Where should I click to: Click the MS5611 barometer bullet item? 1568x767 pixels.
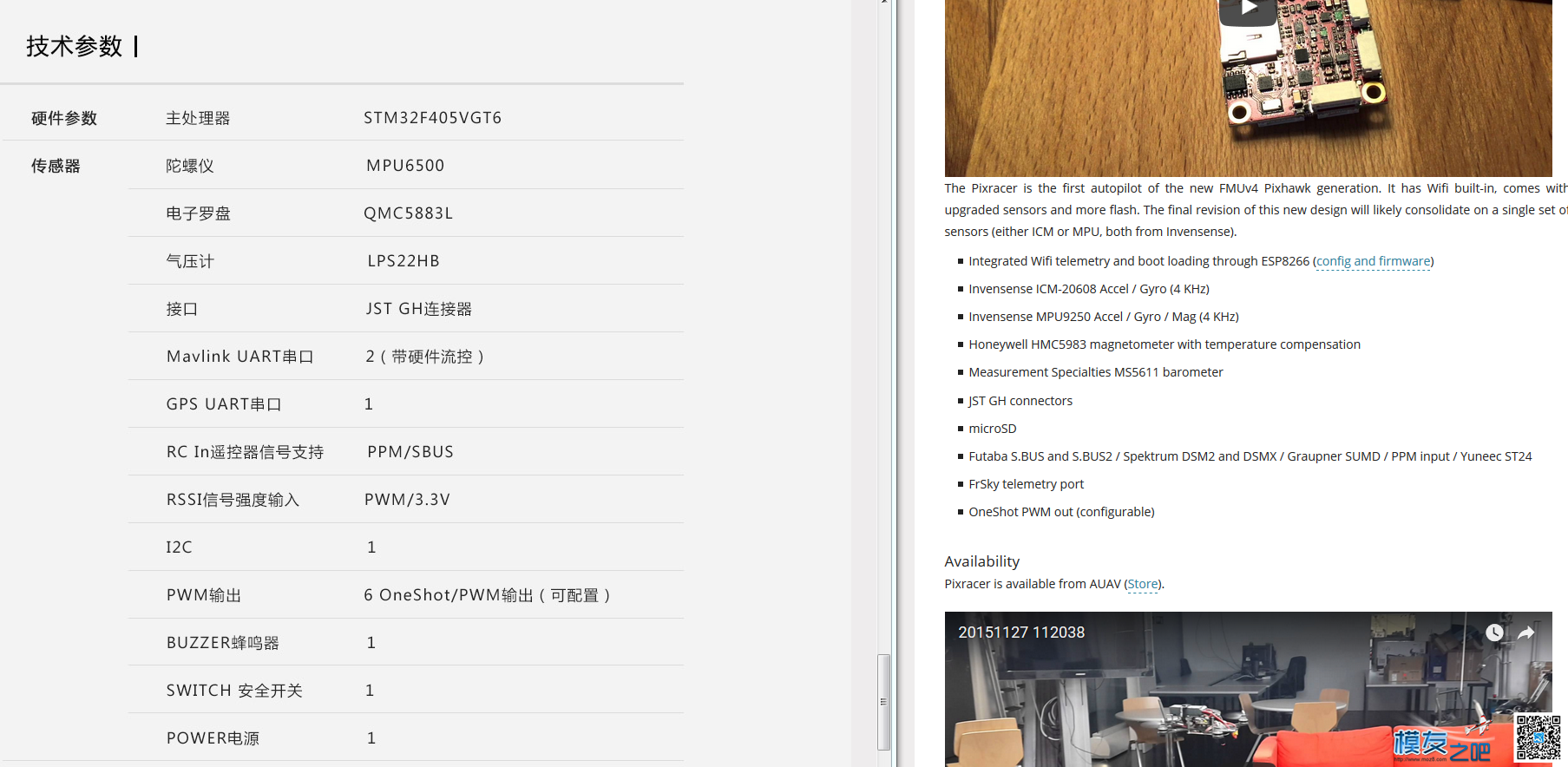point(1095,372)
